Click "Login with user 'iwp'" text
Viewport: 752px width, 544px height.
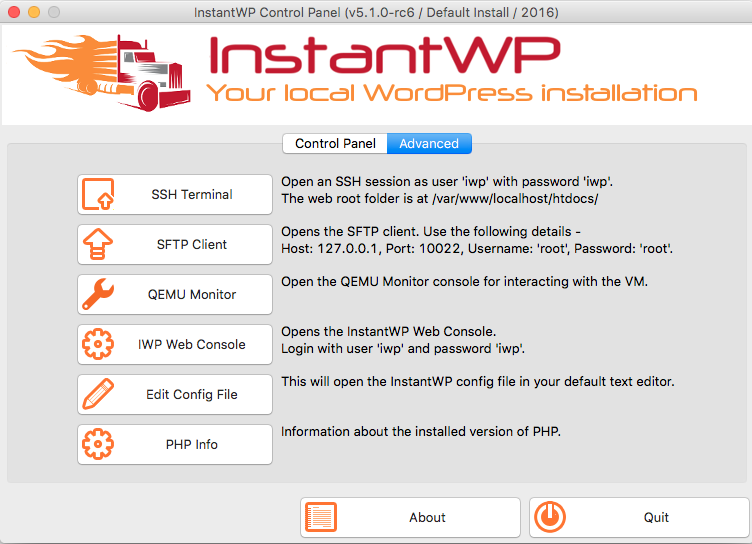coord(403,348)
